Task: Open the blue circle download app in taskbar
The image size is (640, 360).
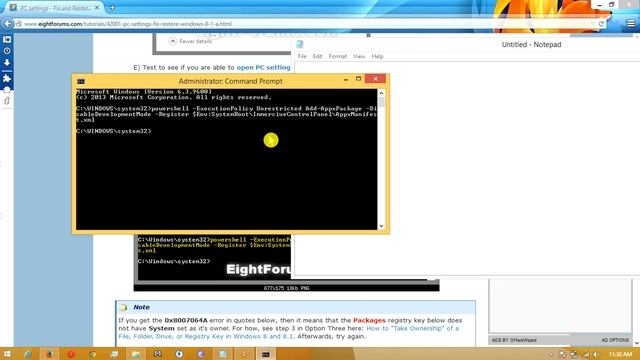Action: (179, 354)
